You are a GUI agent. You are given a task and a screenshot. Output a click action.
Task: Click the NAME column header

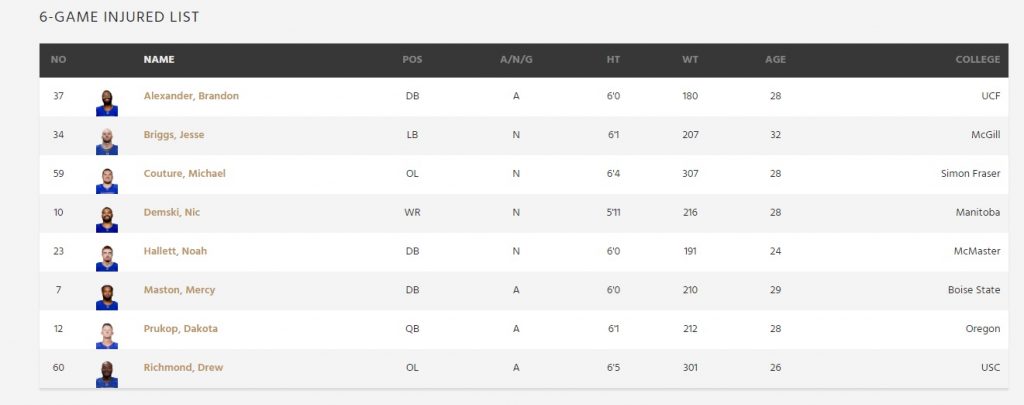159,59
